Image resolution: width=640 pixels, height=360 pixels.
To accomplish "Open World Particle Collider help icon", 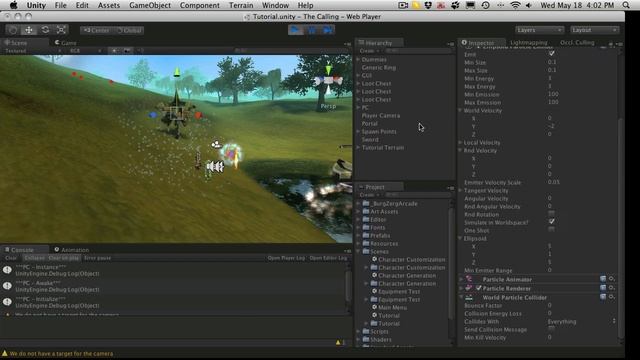I will (x=603, y=297).
